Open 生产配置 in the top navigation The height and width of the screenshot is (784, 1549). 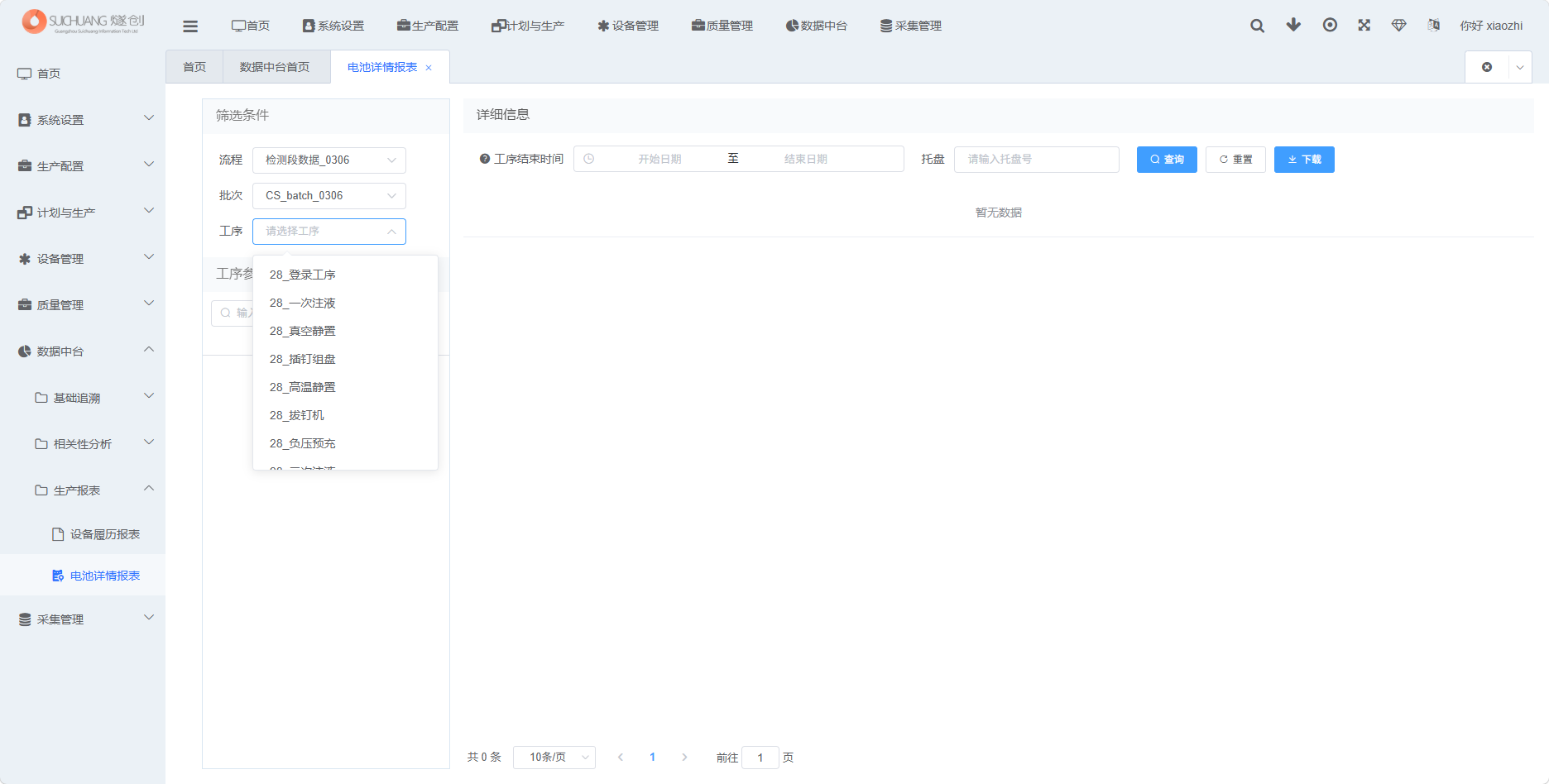428,26
